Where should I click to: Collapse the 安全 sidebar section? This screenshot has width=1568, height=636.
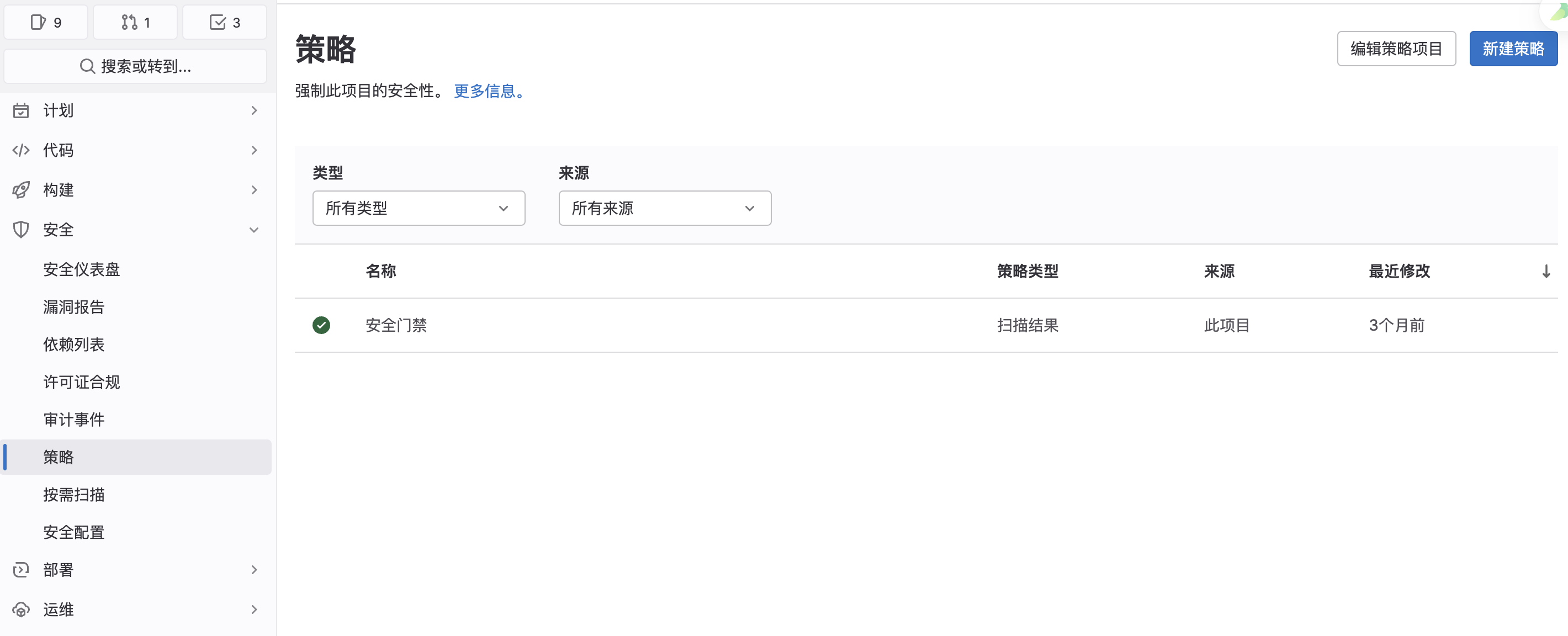pos(254,230)
